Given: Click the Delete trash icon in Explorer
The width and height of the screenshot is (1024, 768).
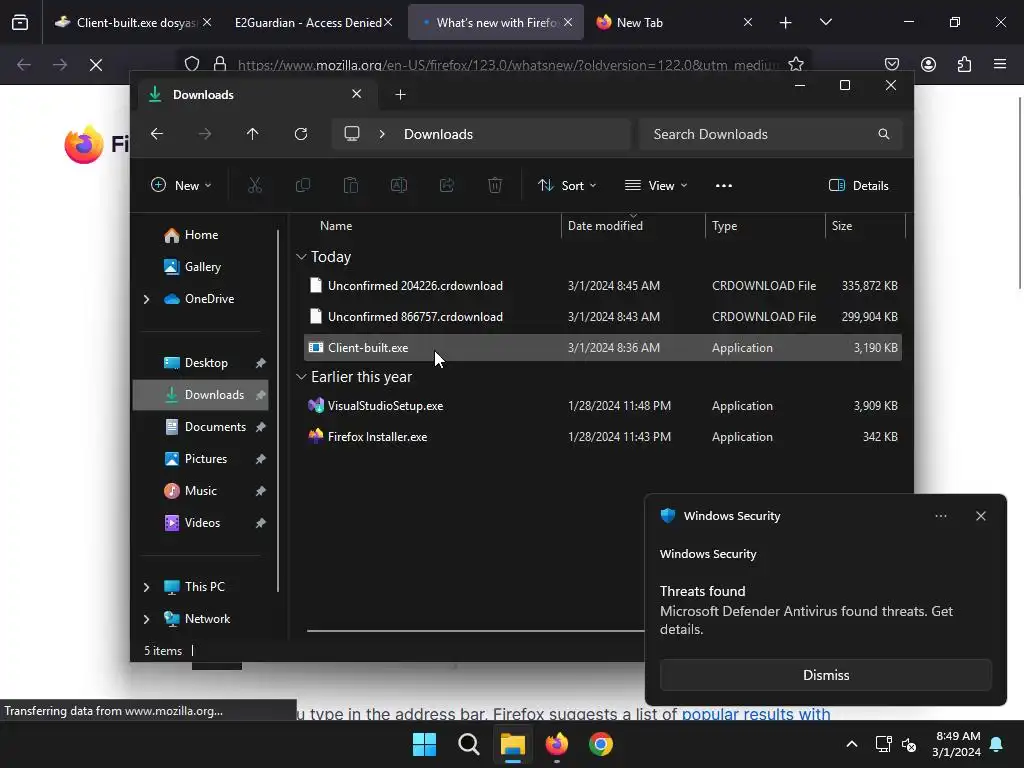Looking at the screenshot, I should (495, 185).
